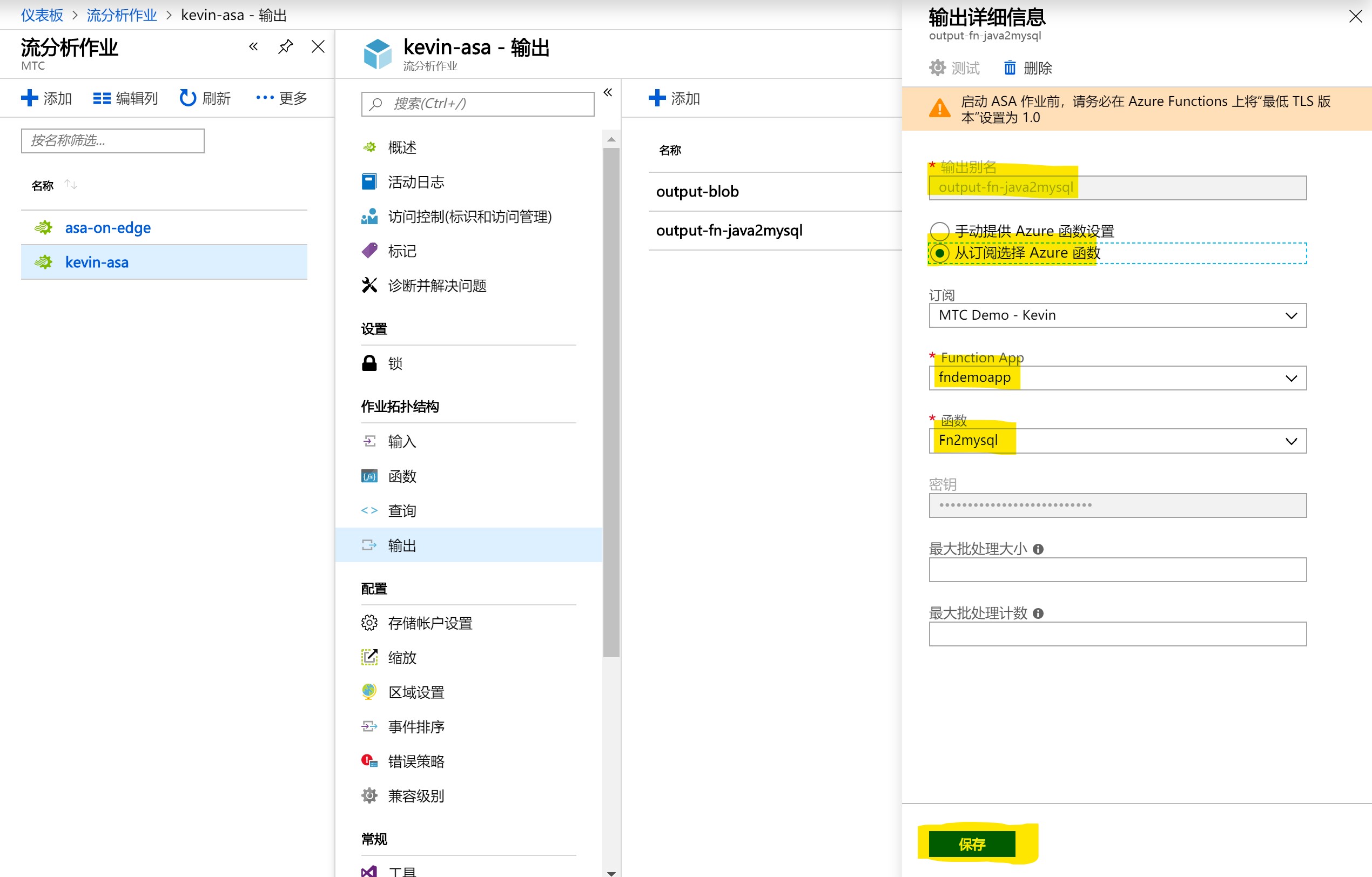Go to Stream Analytics jobs breadcrumb
Viewport: 1372px width, 877px height.
[122, 15]
